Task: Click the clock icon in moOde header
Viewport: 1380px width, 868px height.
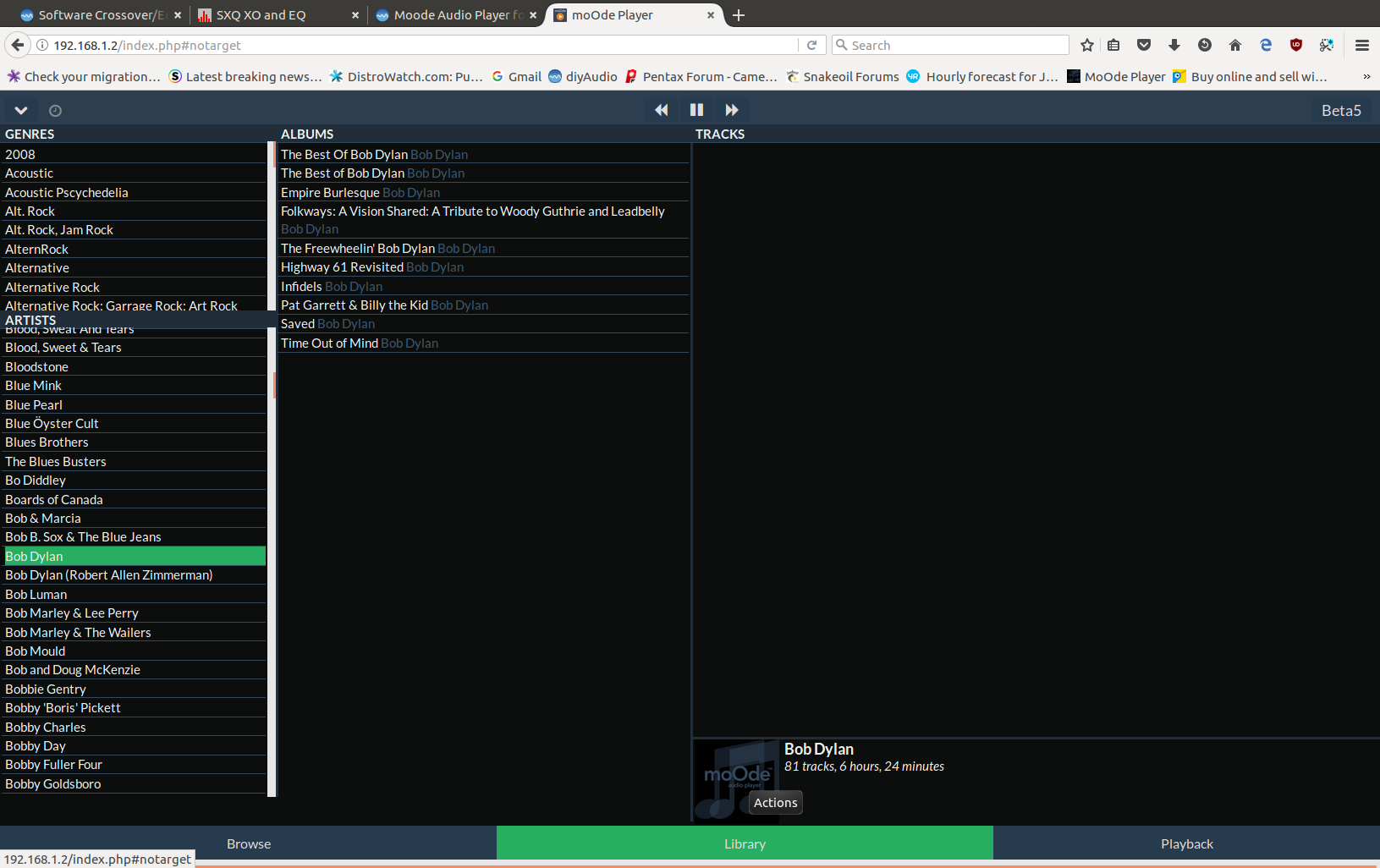Action: tap(55, 110)
